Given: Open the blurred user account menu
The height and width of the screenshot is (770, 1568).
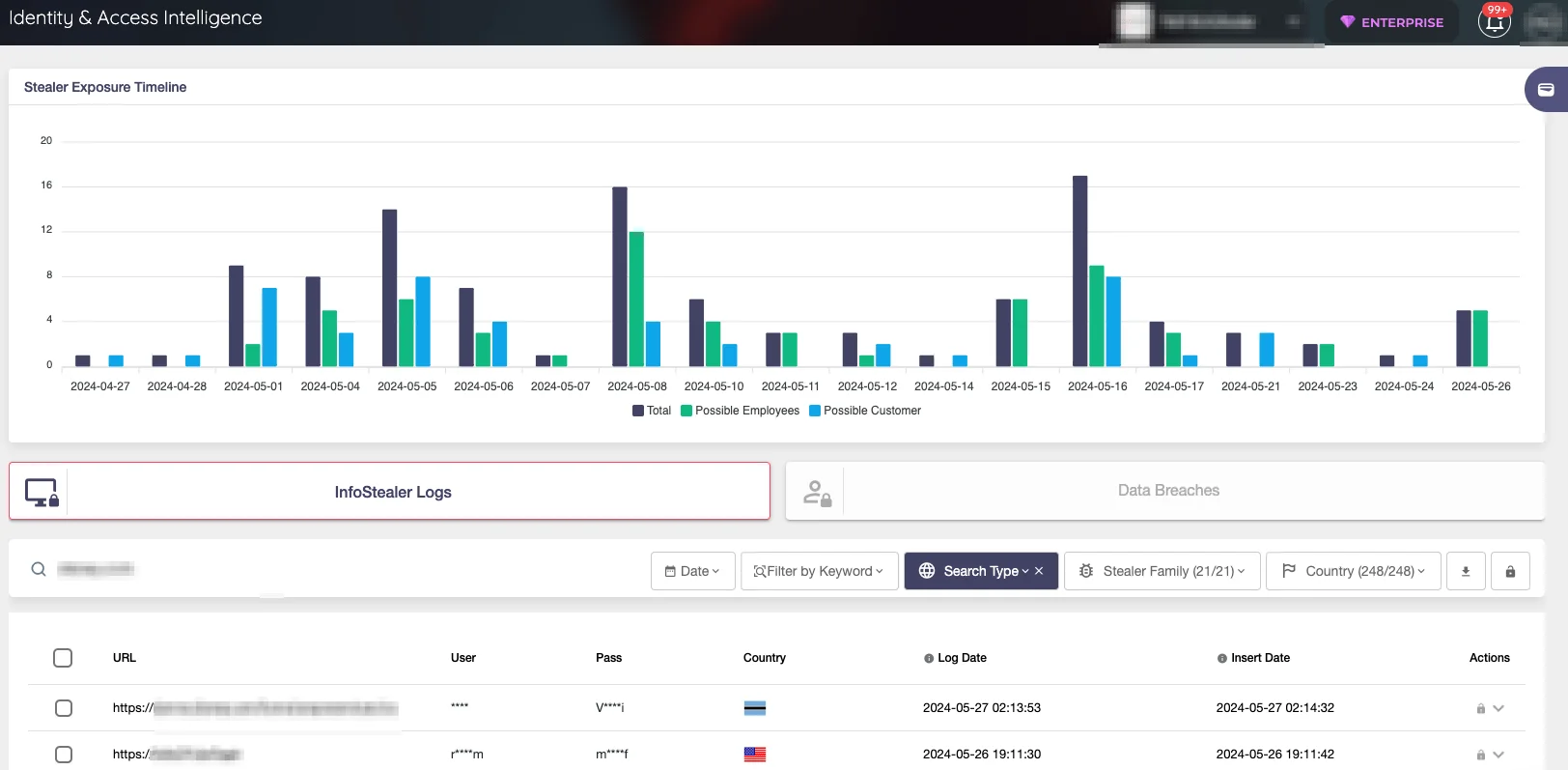Looking at the screenshot, I should (1211, 21).
